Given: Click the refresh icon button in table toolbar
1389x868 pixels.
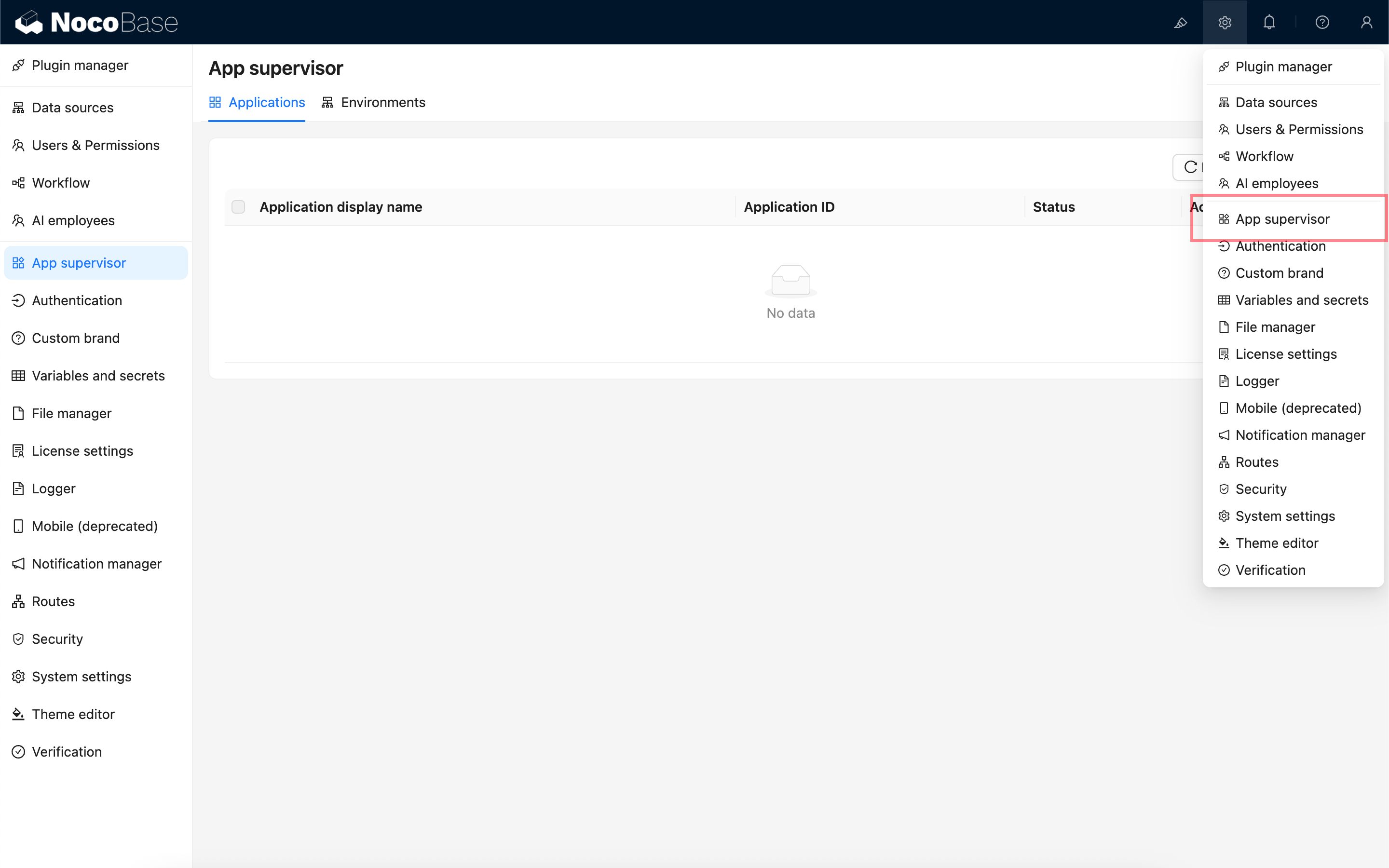Looking at the screenshot, I should (x=1189, y=167).
